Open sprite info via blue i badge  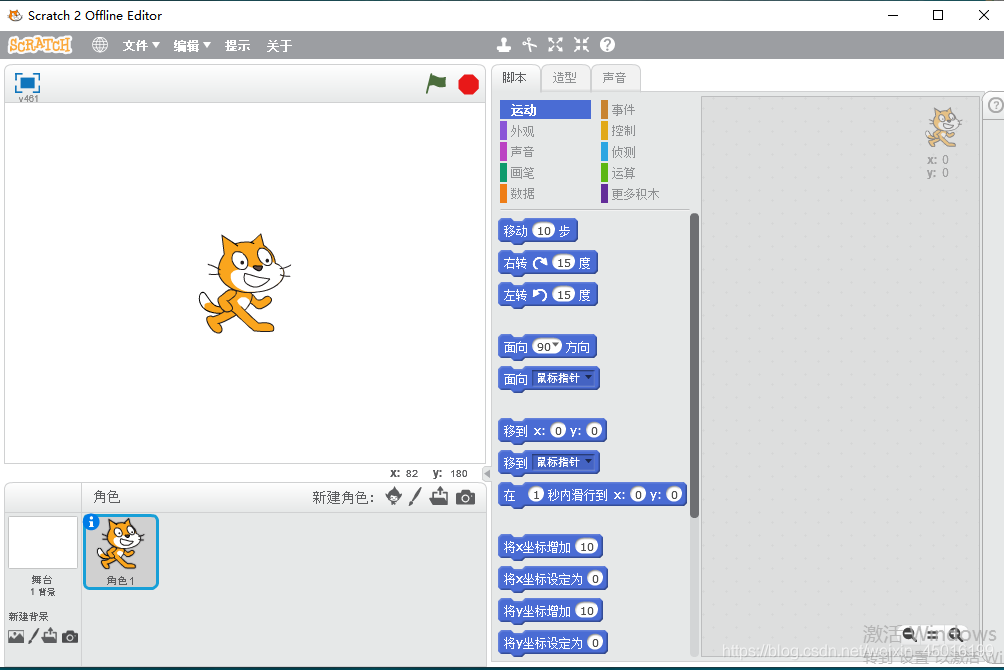click(x=92, y=522)
